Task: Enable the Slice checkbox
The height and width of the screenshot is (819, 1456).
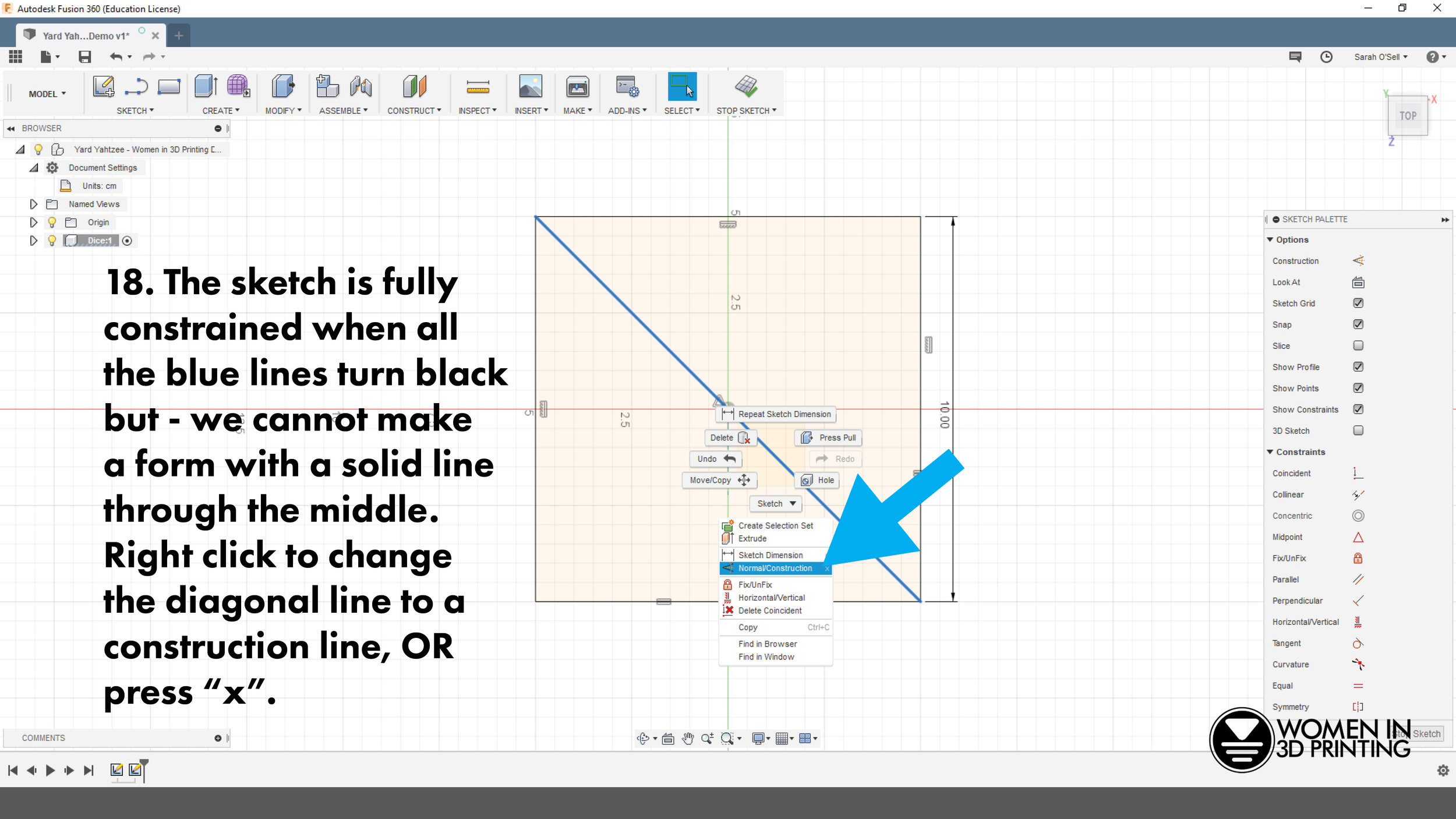Action: click(1358, 345)
